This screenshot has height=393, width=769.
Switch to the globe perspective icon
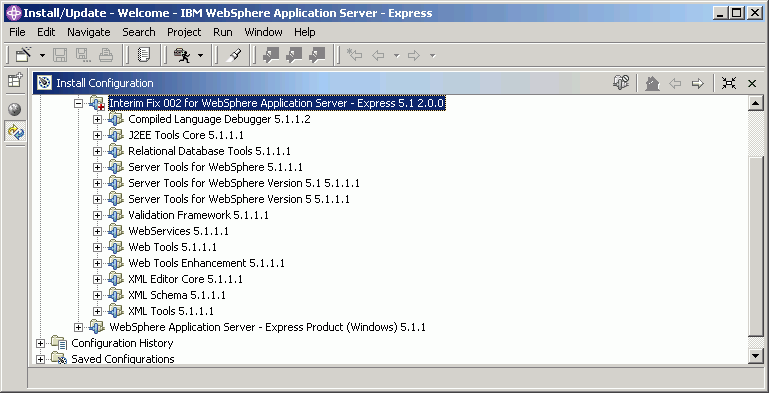click(x=15, y=109)
